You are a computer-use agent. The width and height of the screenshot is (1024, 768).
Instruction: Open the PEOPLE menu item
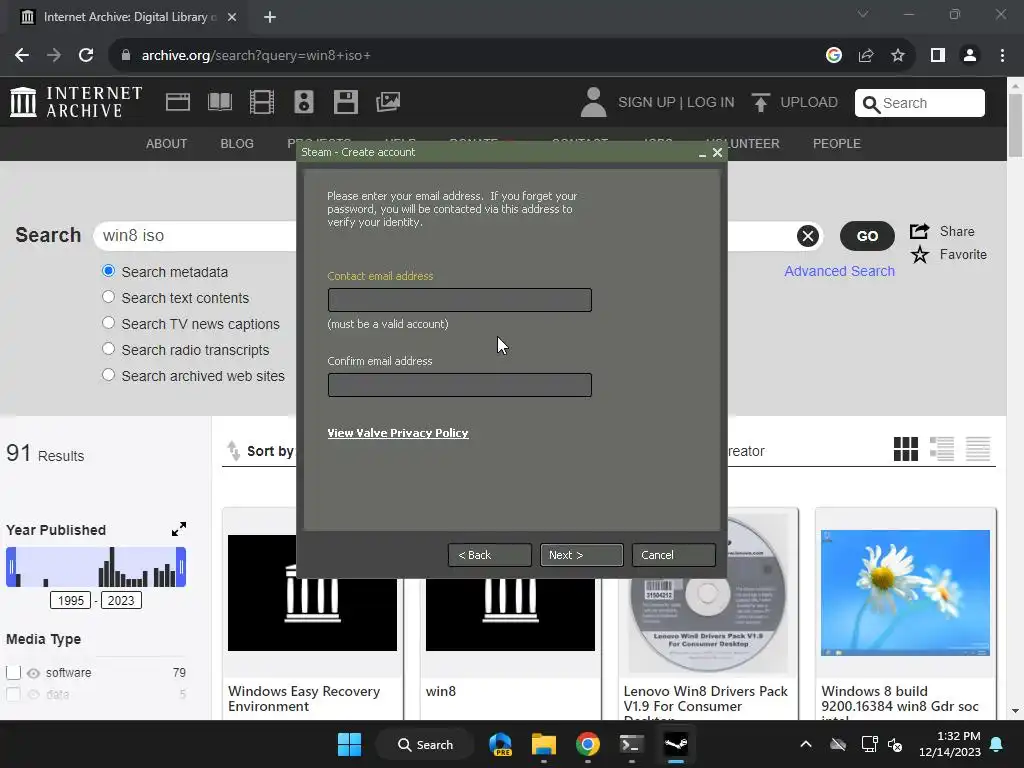pos(837,144)
